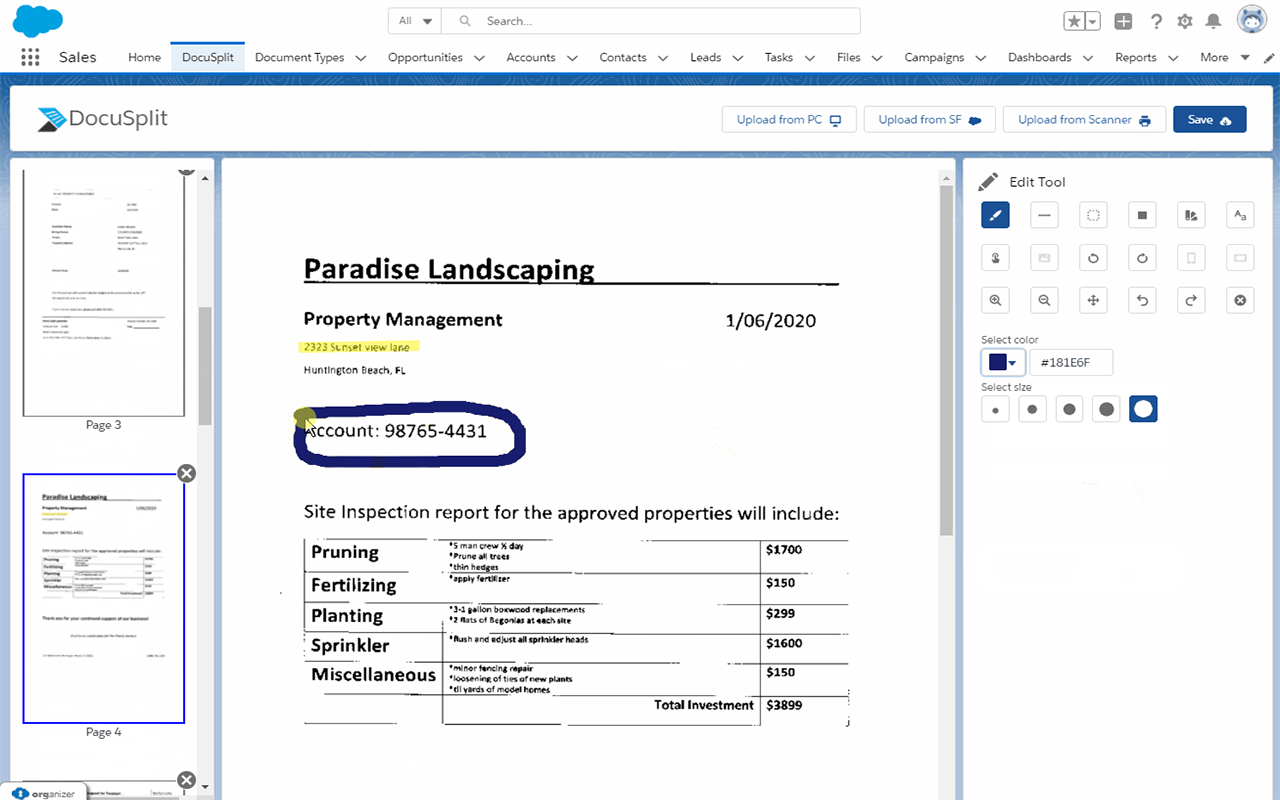This screenshot has height=800, width=1280.
Task: Click the favorites star icon
Action: point(1074,21)
